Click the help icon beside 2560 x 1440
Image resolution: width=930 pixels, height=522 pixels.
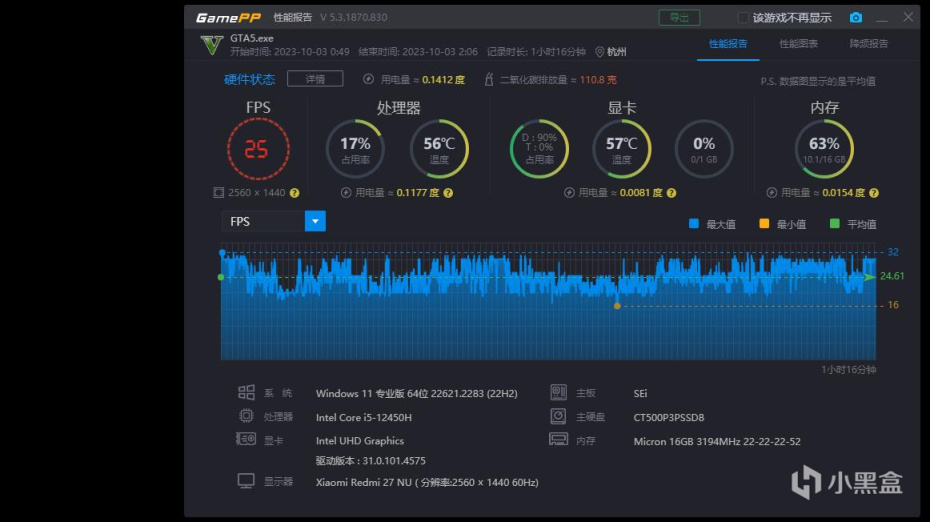(x=294, y=193)
